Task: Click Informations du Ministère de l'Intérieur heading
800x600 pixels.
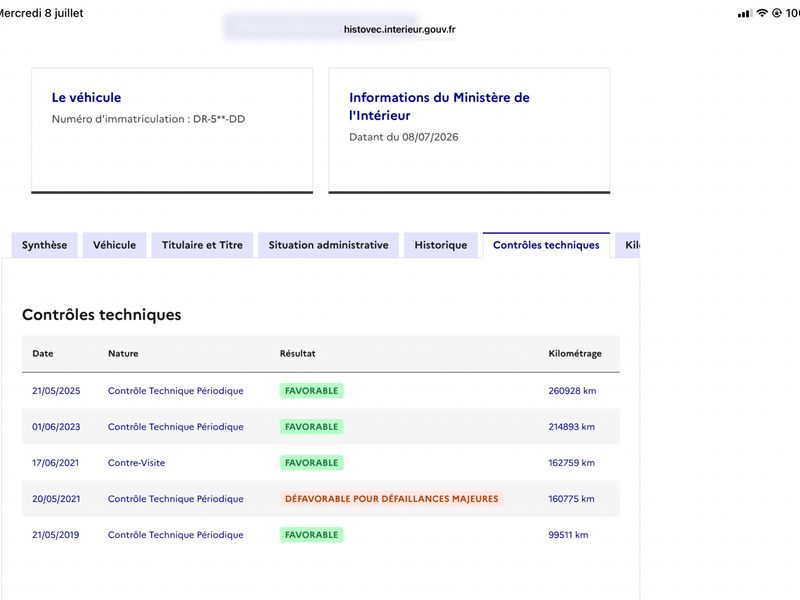Action: tap(439, 106)
